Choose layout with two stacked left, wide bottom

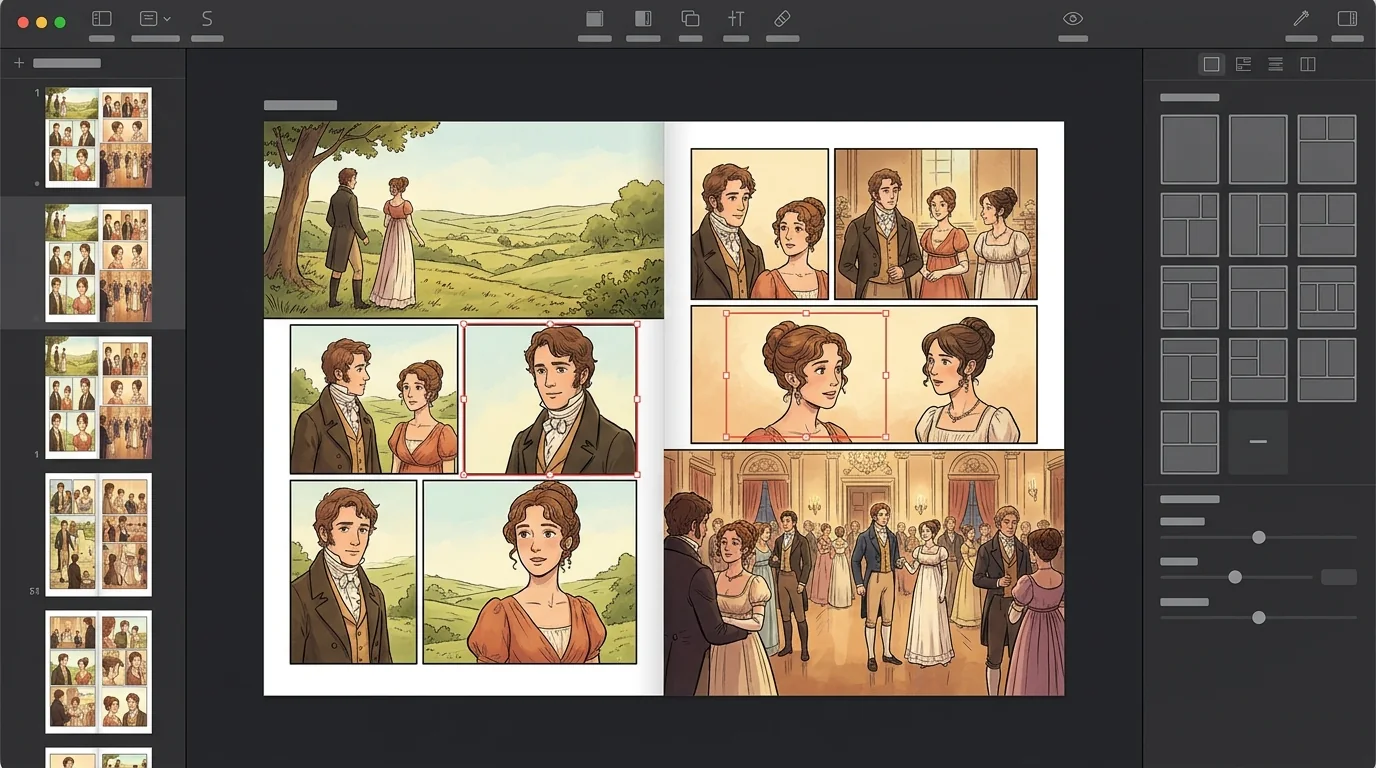[x=1258, y=370]
